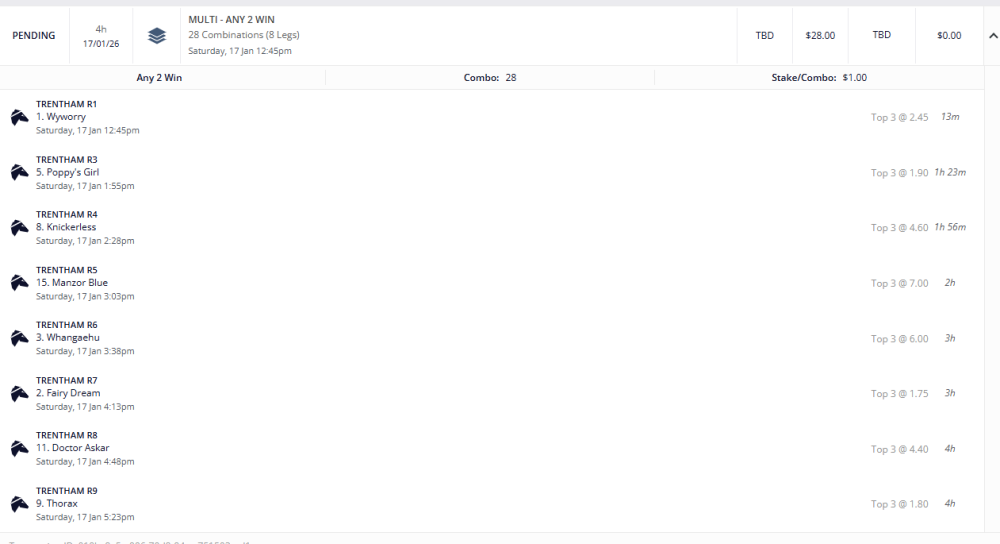Click horse racing icon beside Fairy Dream
The height and width of the screenshot is (544, 1000).
coord(19,394)
